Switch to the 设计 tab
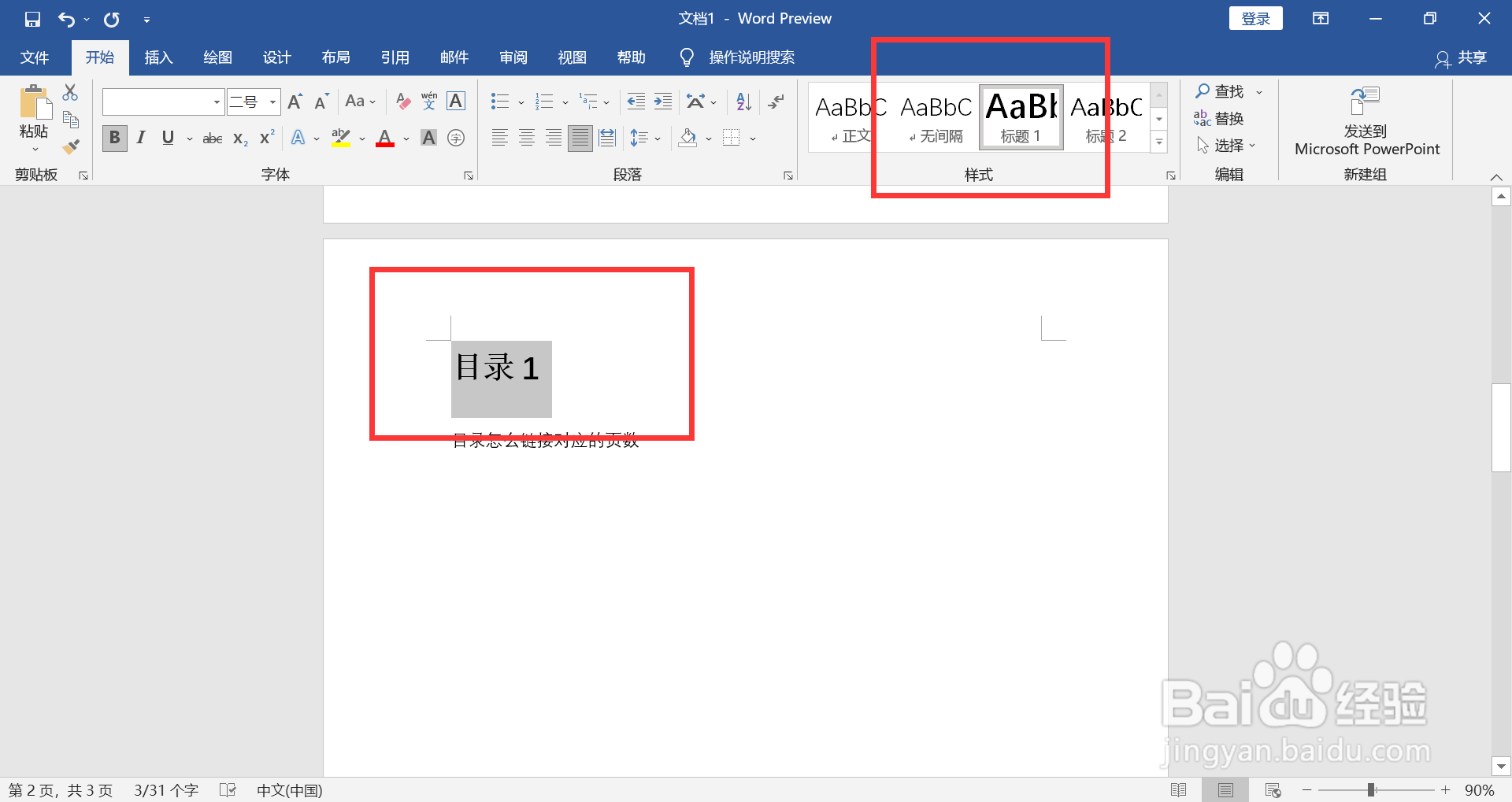This screenshot has height=802, width=1512. coord(276,57)
